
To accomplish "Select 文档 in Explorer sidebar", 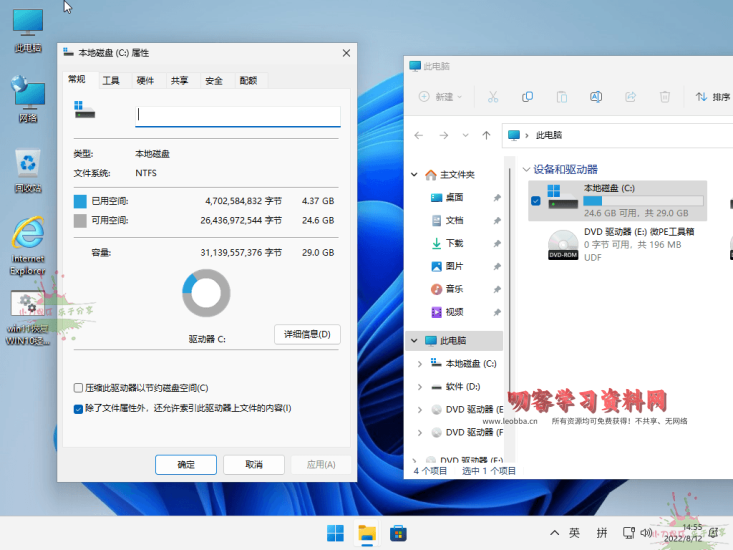I will pyautogui.click(x=454, y=220).
